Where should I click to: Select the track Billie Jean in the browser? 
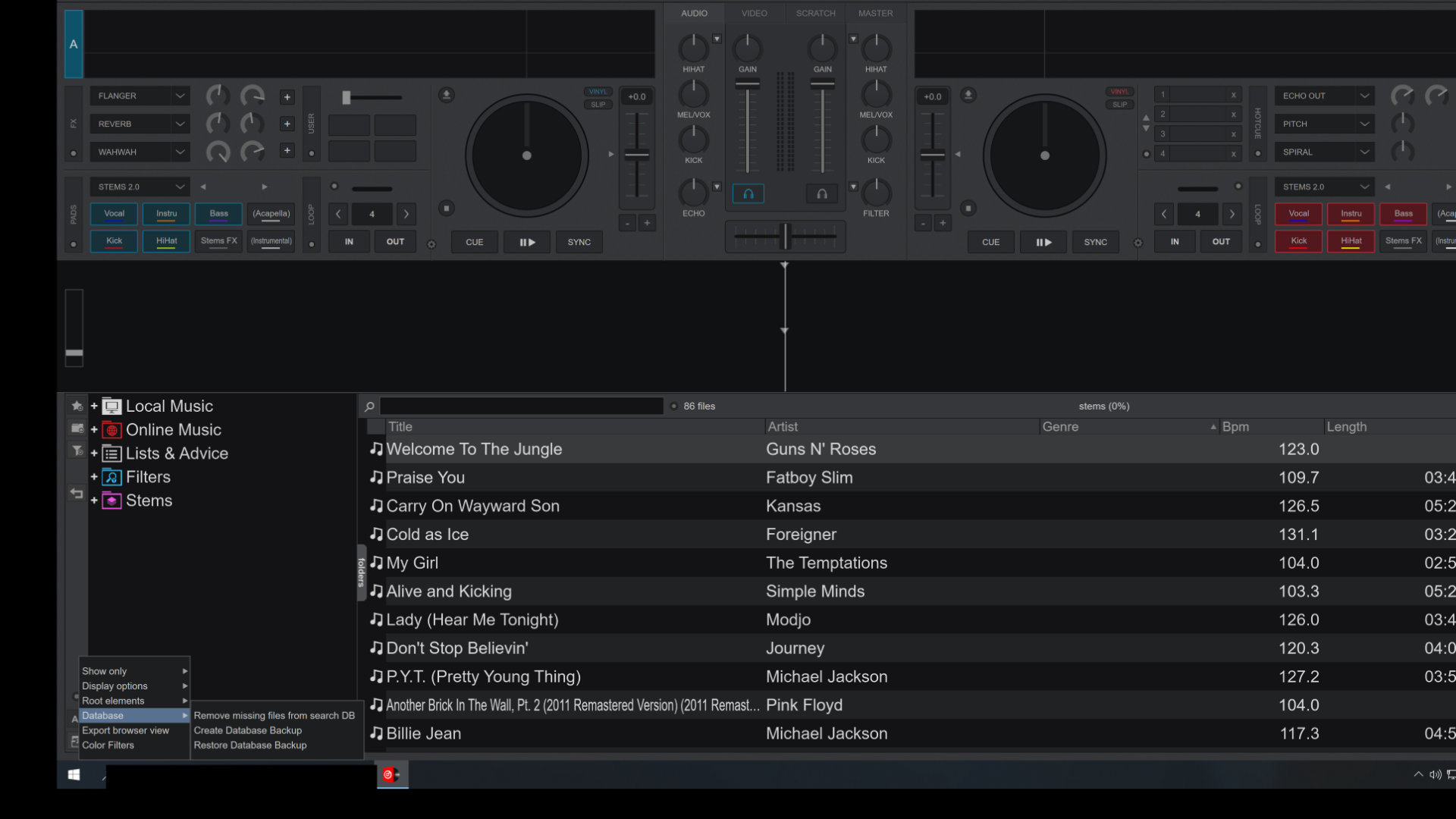point(423,733)
